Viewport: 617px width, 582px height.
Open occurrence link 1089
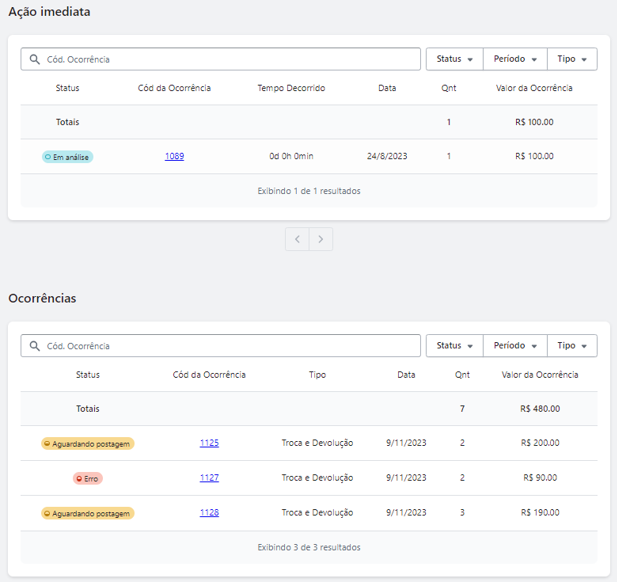click(174, 156)
